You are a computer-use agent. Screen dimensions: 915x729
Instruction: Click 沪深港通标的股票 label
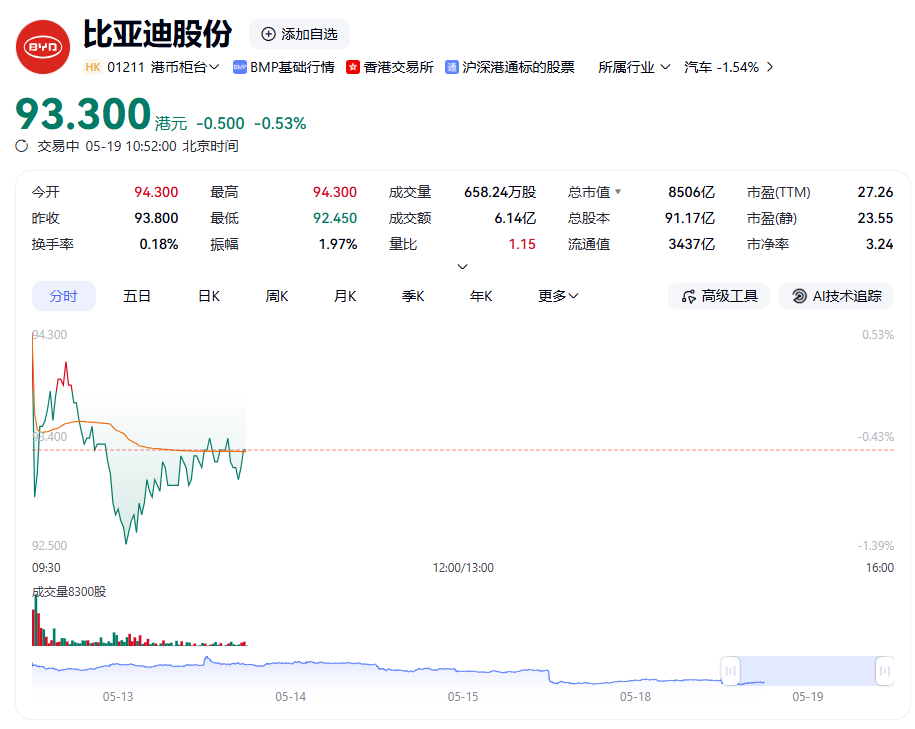tap(518, 67)
